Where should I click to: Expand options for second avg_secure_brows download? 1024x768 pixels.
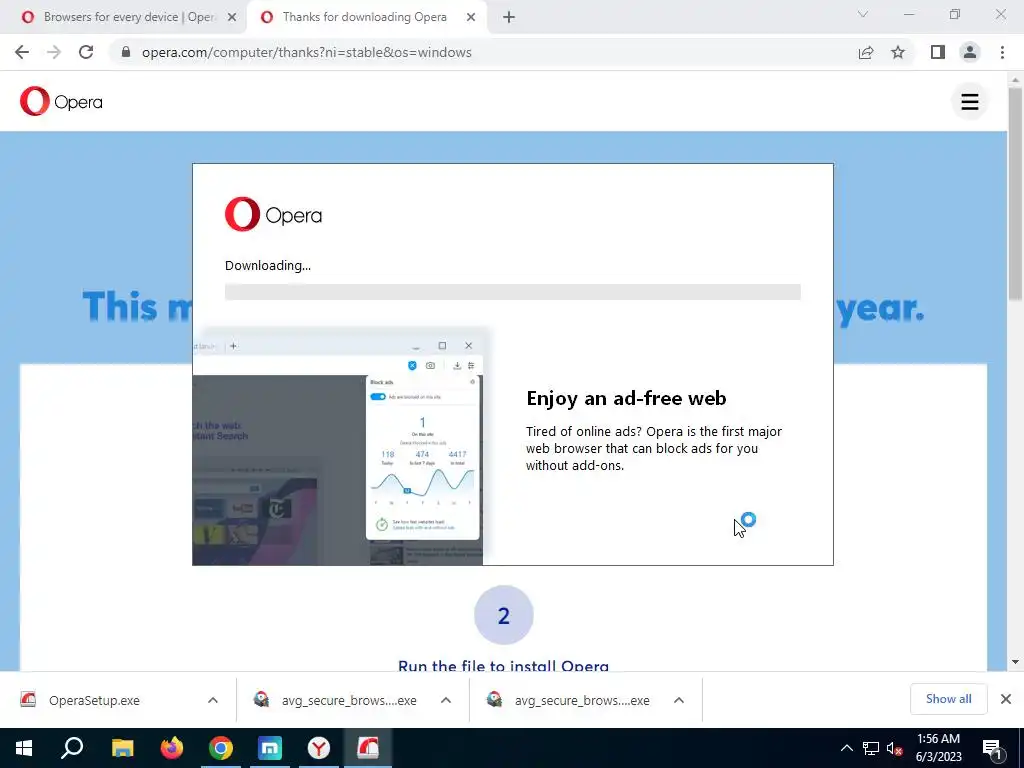click(x=679, y=700)
